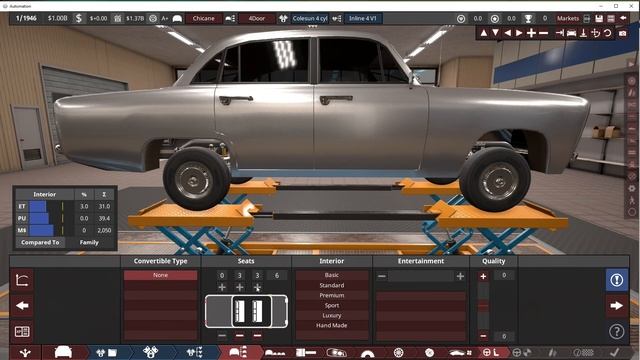Click the Interior stats panel header
This screenshot has height=360, width=640.
tap(44, 194)
